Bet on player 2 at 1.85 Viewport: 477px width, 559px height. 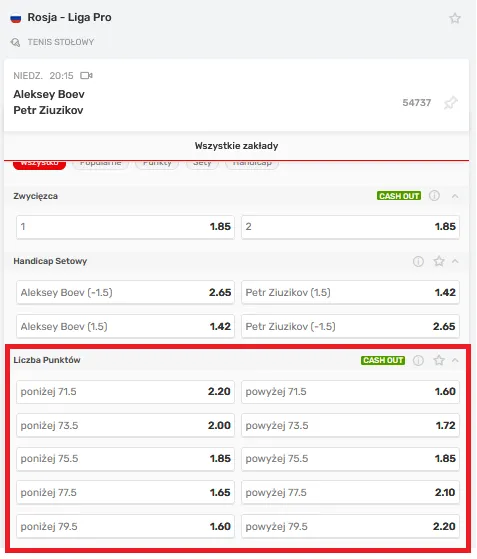click(350, 227)
